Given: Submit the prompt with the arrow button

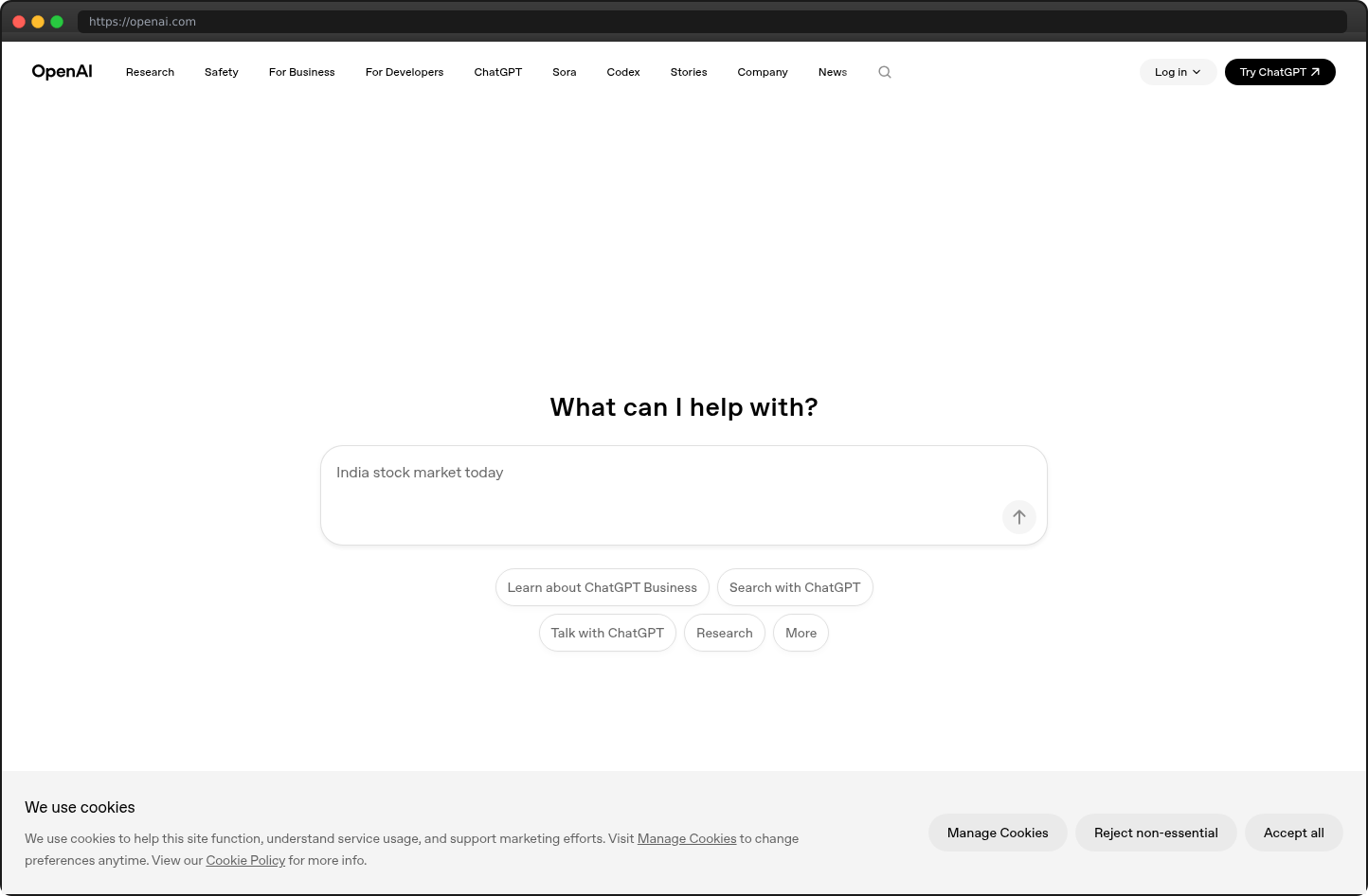Looking at the screenshot, I should [x=1018, y=517].
